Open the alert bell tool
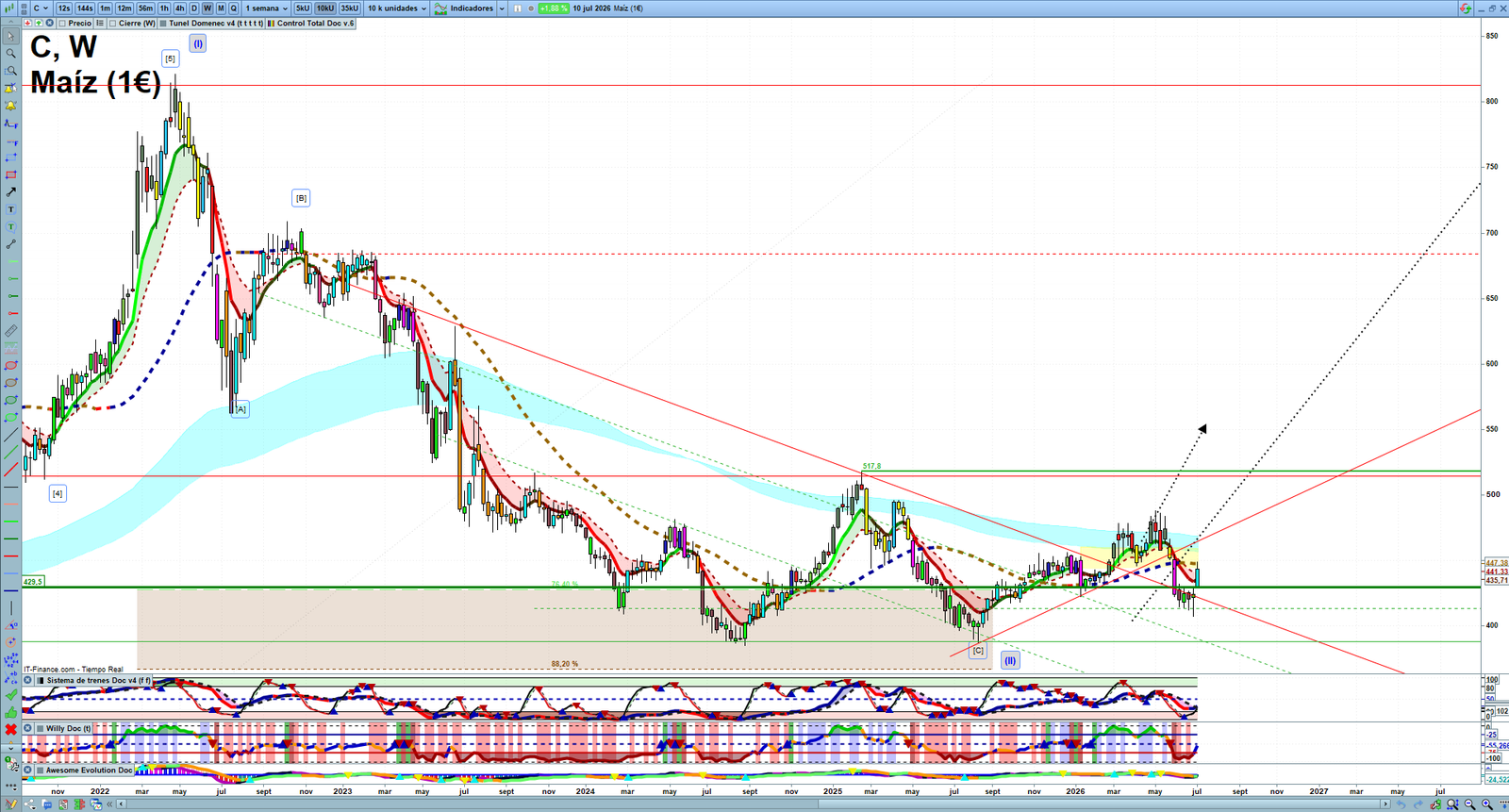The width and height of the screenshot is (1509, 812). 10,105
